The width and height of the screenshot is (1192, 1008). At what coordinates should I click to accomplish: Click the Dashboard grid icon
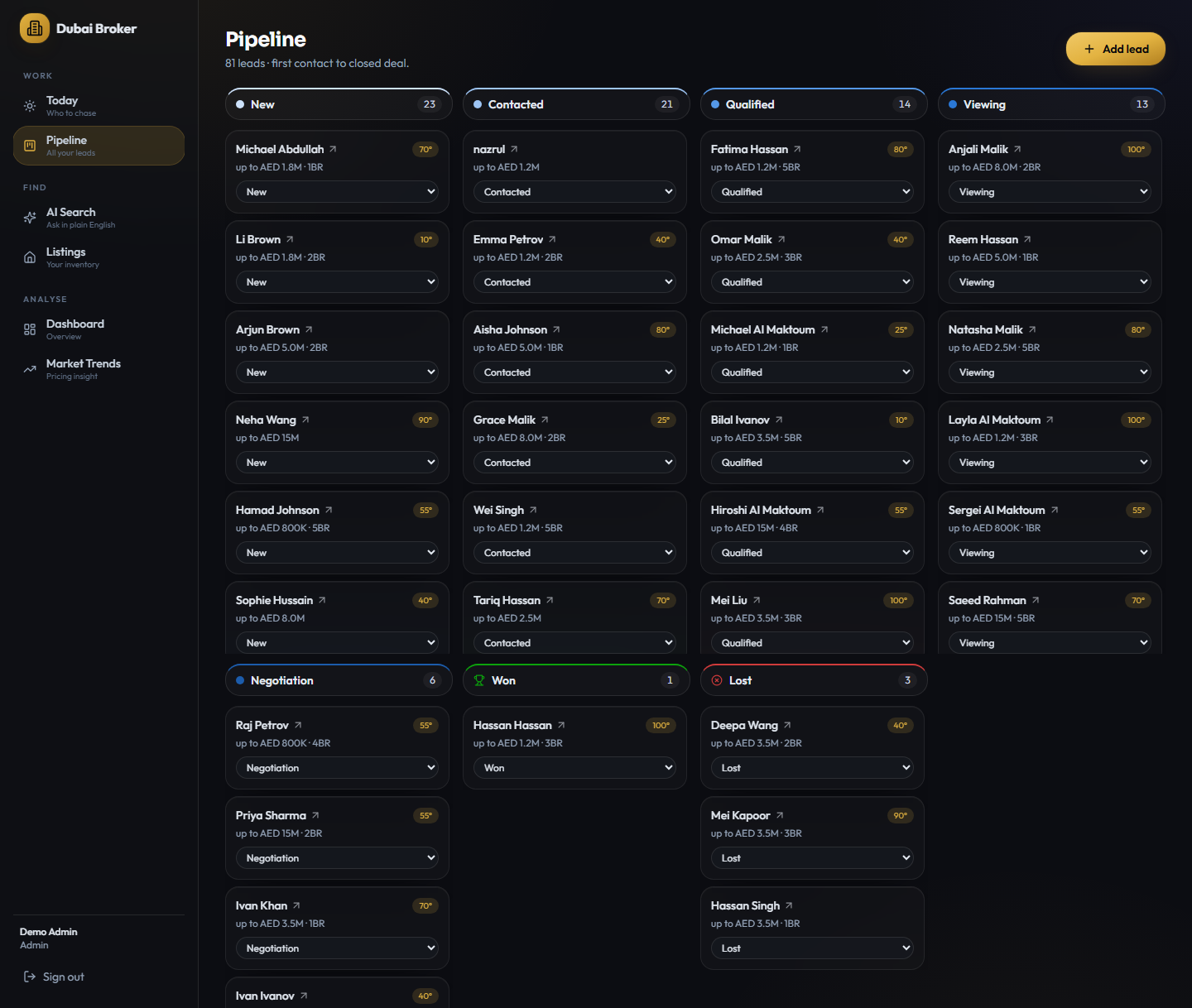(x=30, y=329)
